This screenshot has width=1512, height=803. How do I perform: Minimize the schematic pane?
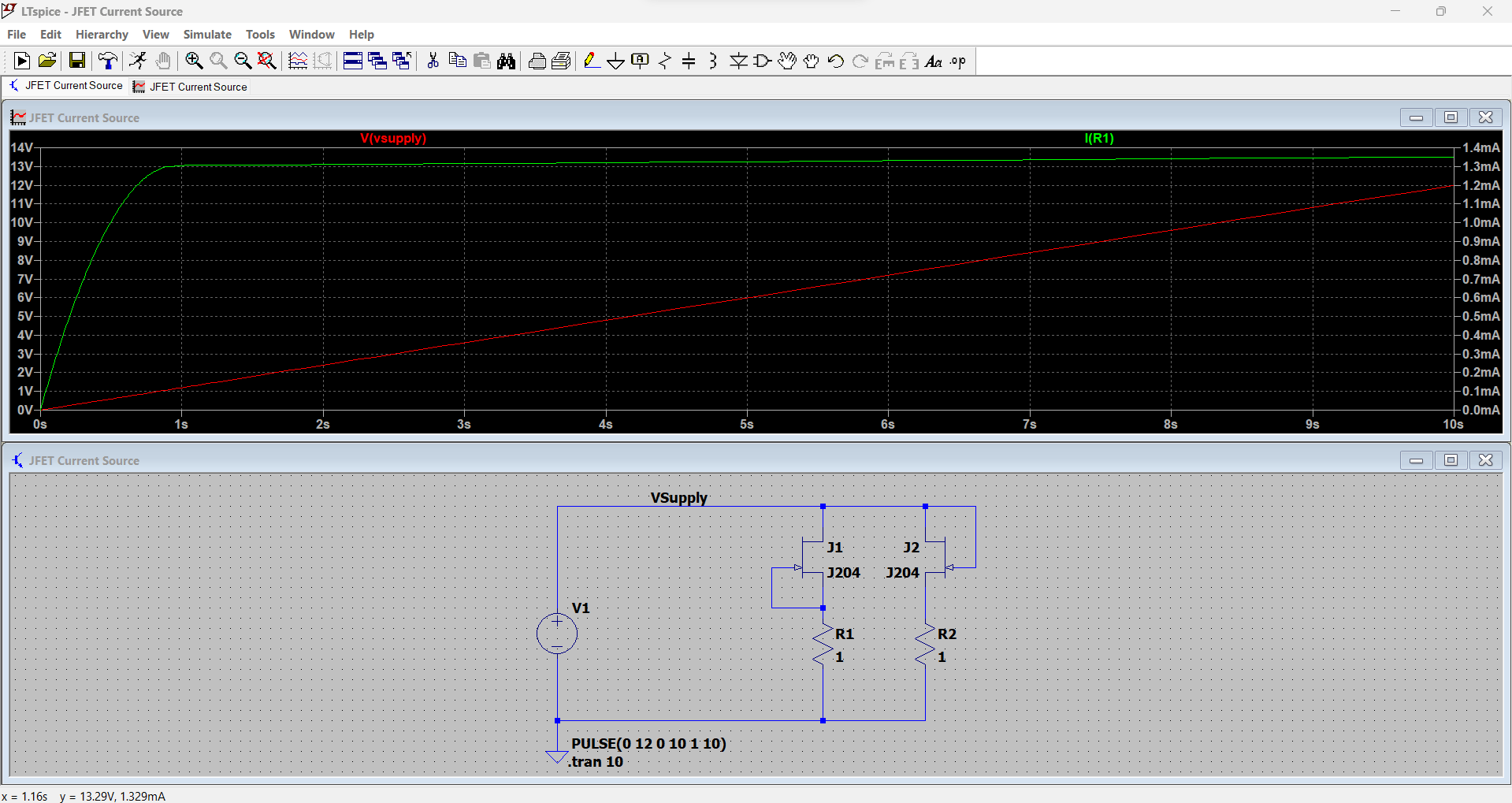[1416, 460]
